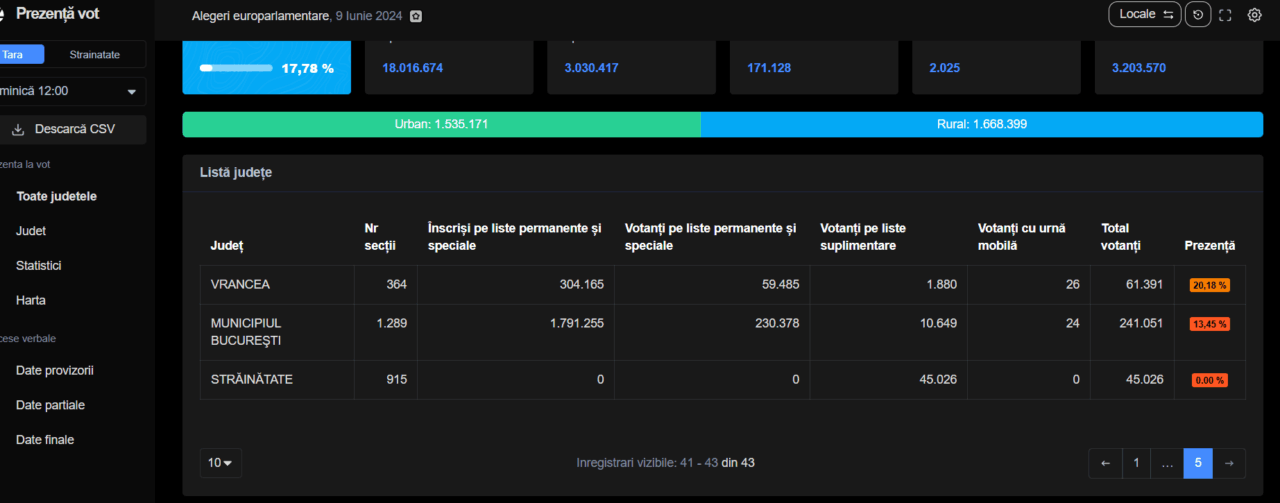Toggle the Locale election switcher
The height and width of the screenshot is (503, 1280).
1144,14
